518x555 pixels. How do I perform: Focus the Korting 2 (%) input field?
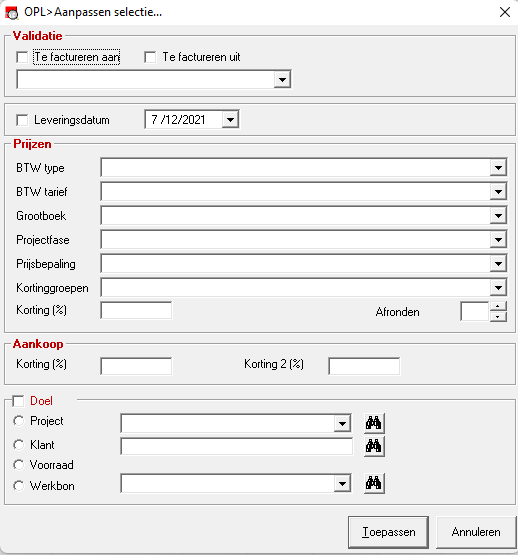tap(364, 366)
